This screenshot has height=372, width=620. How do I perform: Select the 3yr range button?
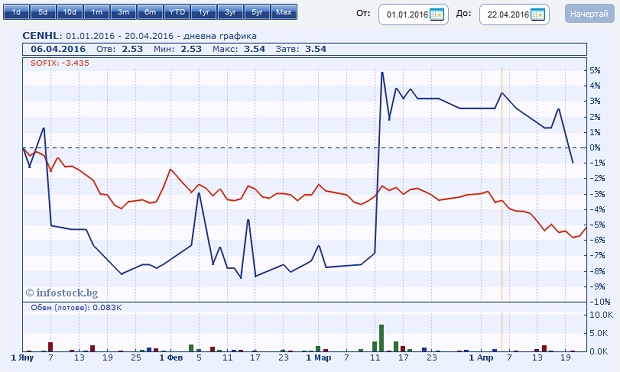click(x=230, y=12)
